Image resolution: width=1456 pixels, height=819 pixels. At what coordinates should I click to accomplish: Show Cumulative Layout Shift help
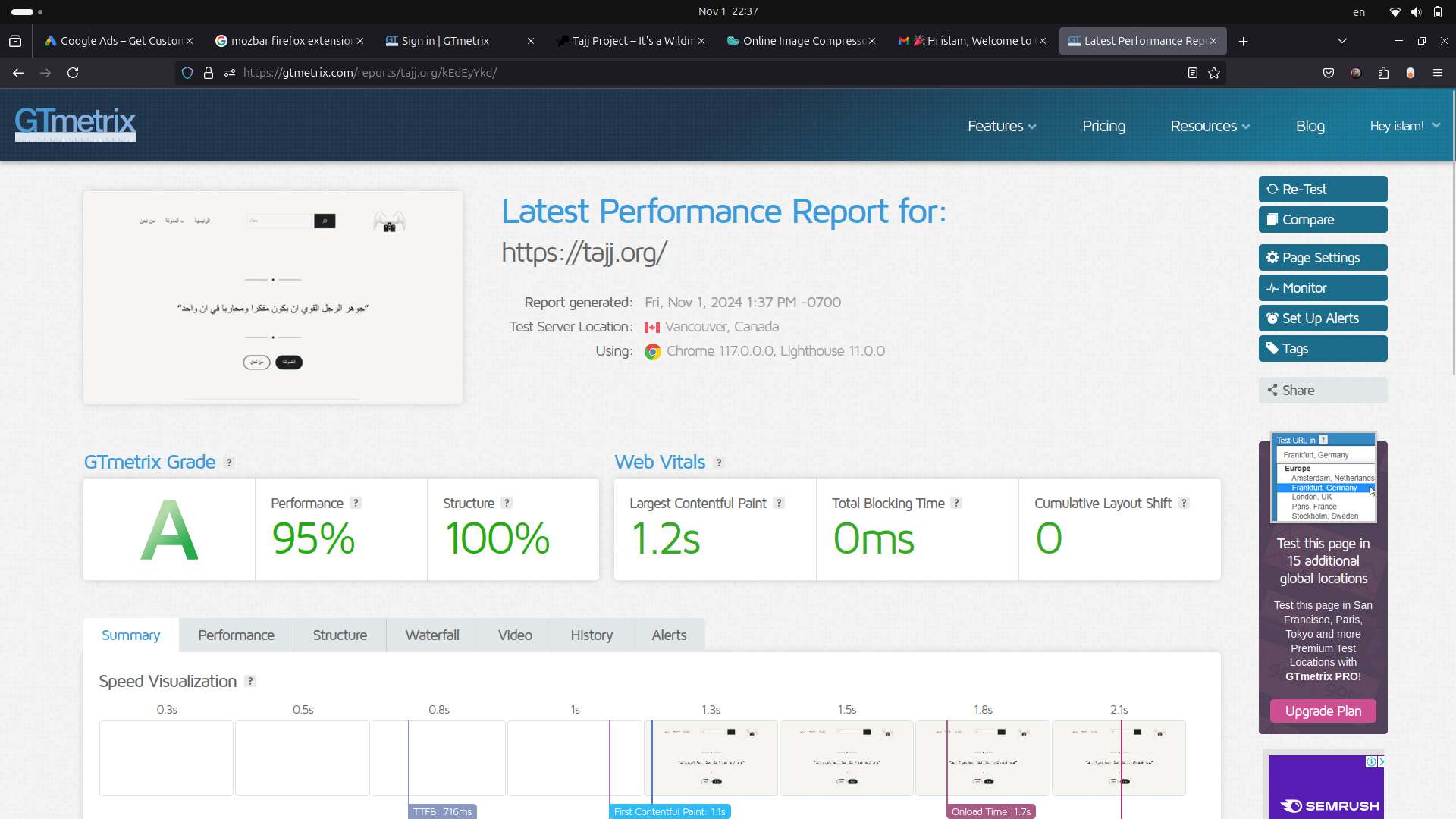point(1184,503)
